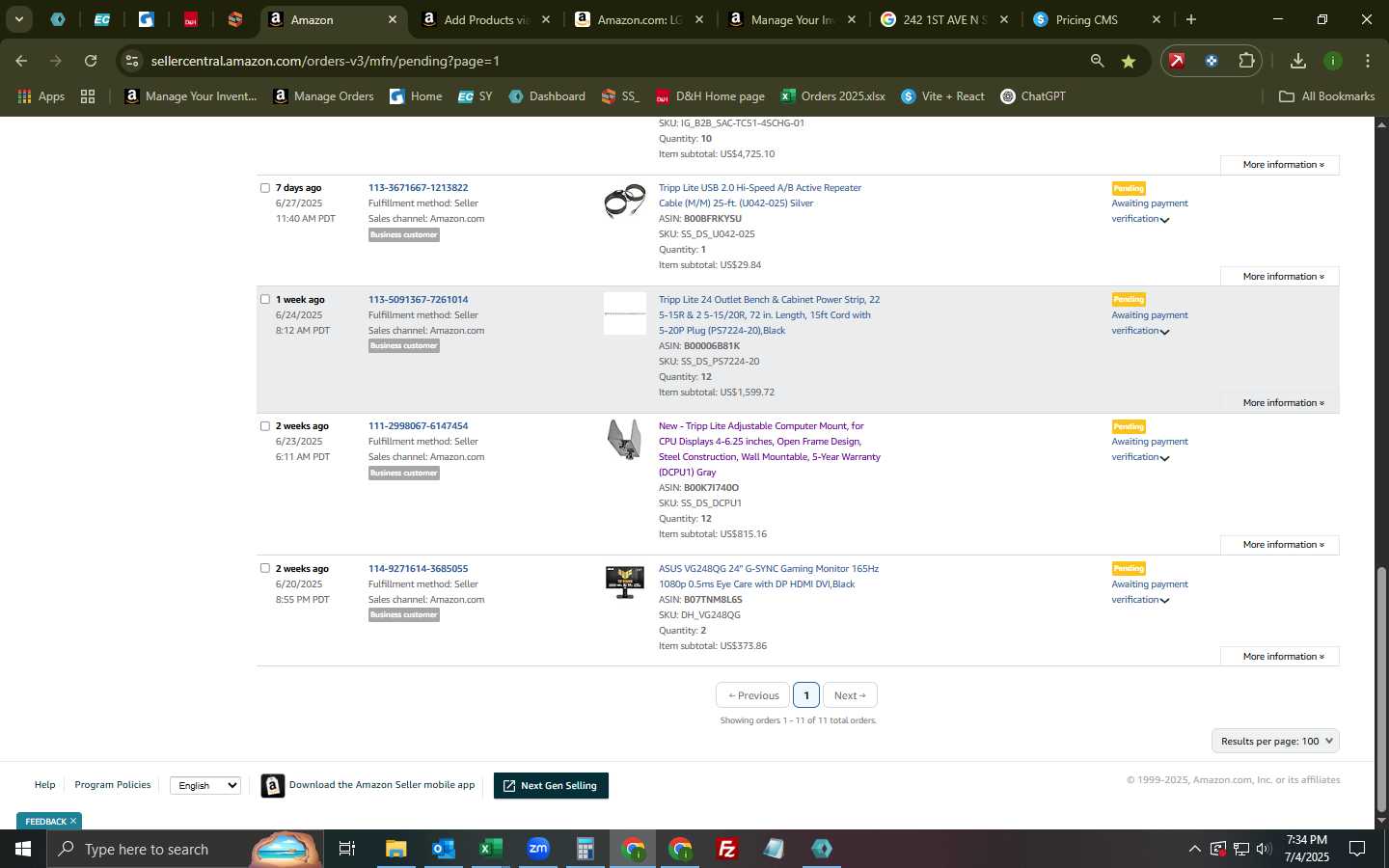Switch to the Amazon.com: LG tab
The height and width of the screenshot is (868, 1389).
click(639, 19)
